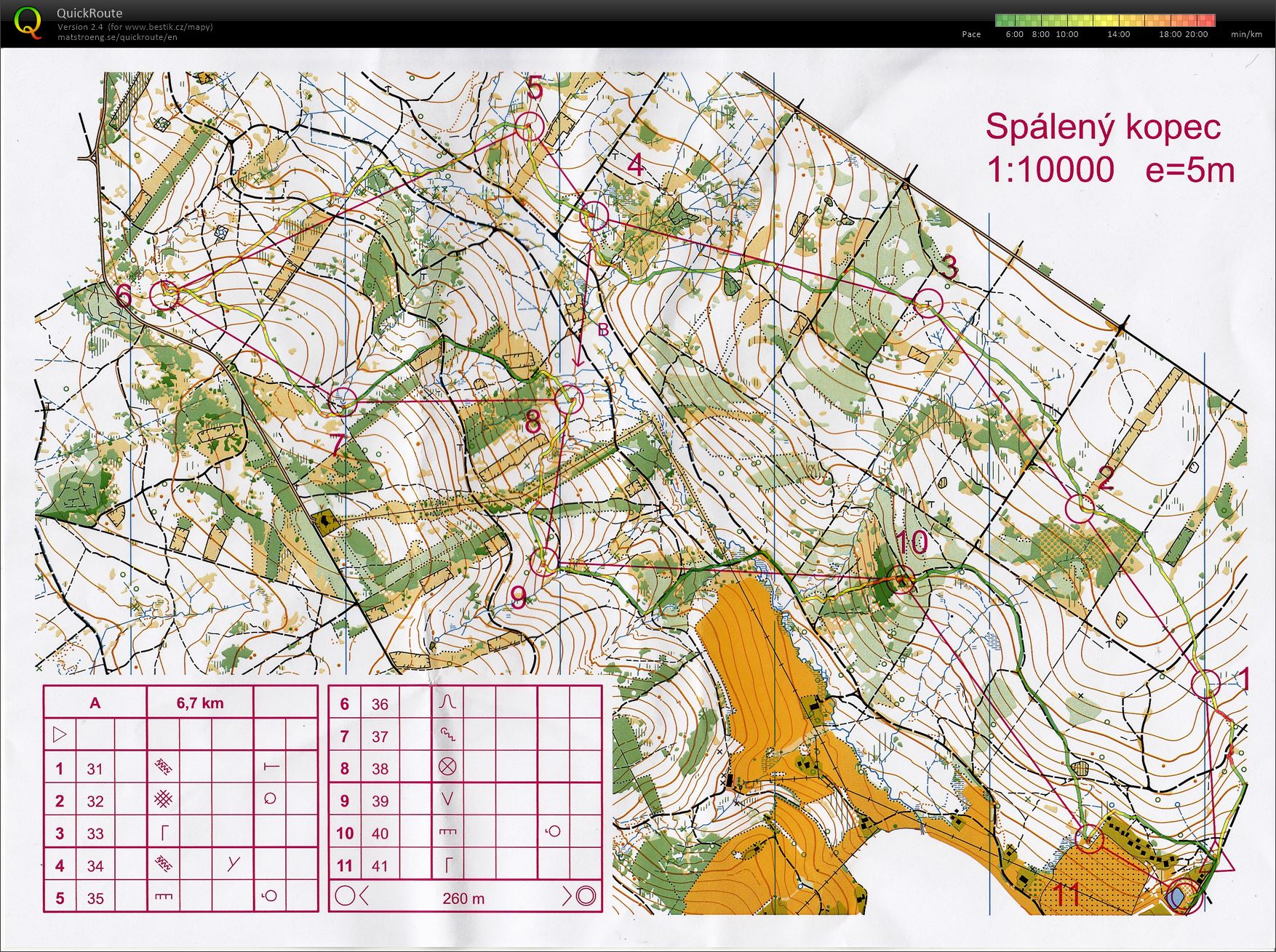Click the Pace label
This screenshot has height=952, width=1276.
(971, 34)
